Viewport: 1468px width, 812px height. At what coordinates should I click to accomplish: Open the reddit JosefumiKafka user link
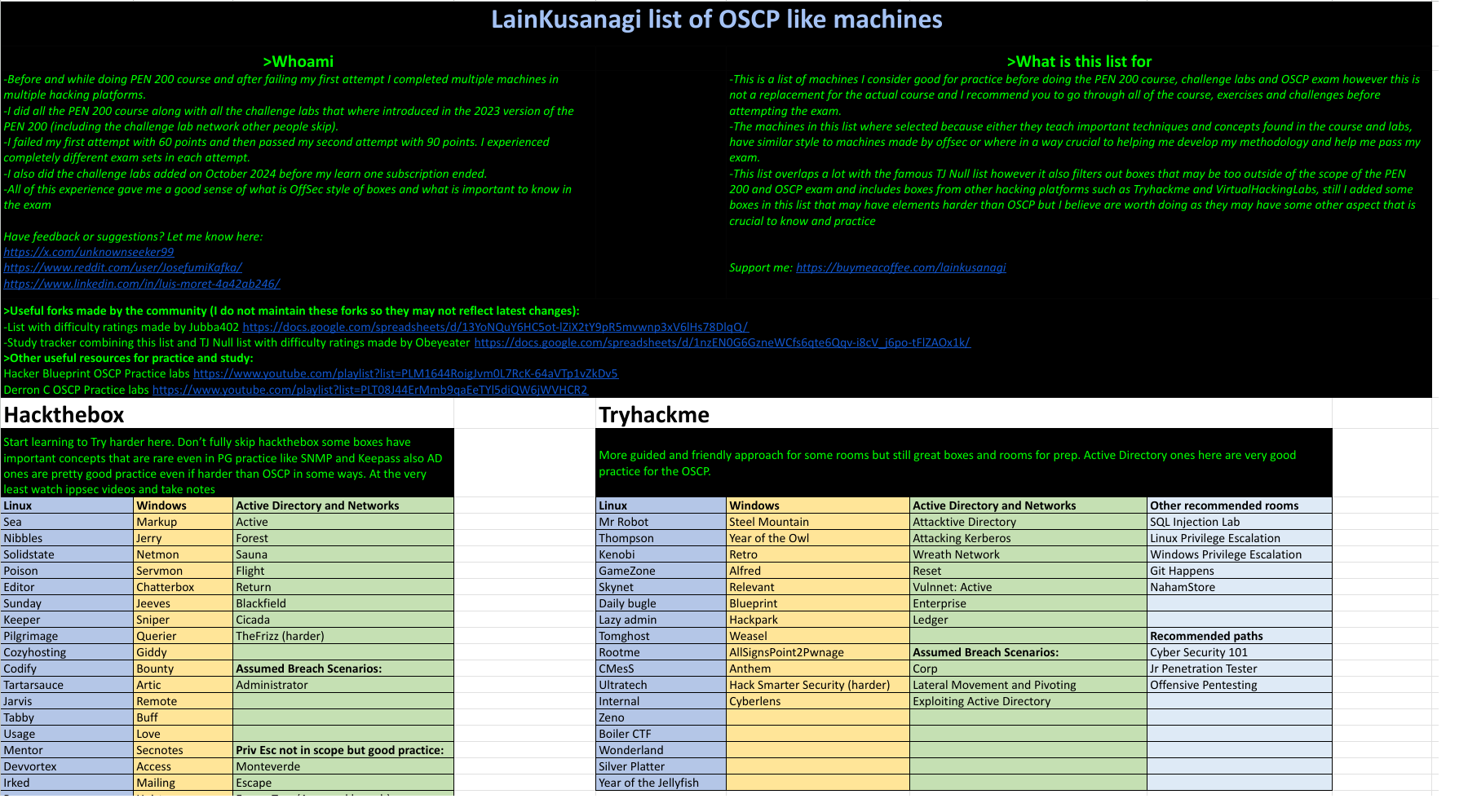click(123, 267)
